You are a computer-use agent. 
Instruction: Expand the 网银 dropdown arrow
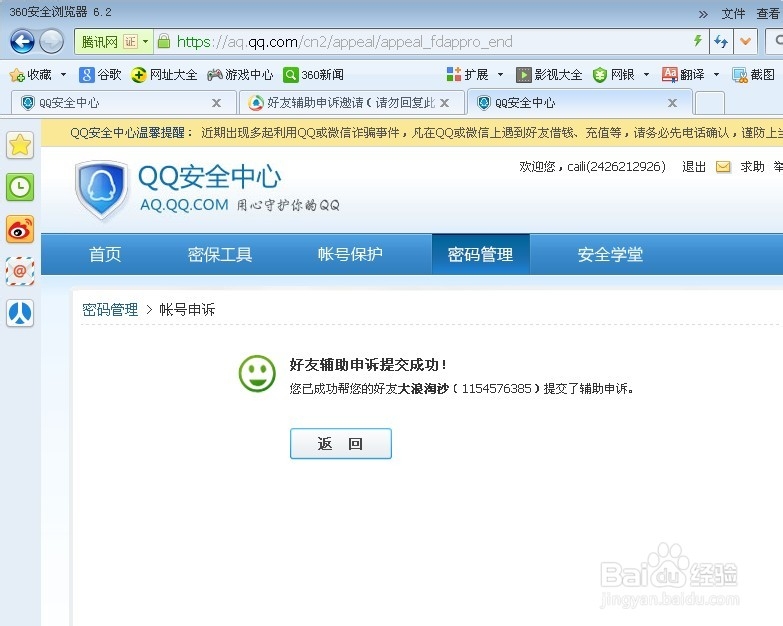(x=646, y=75)
